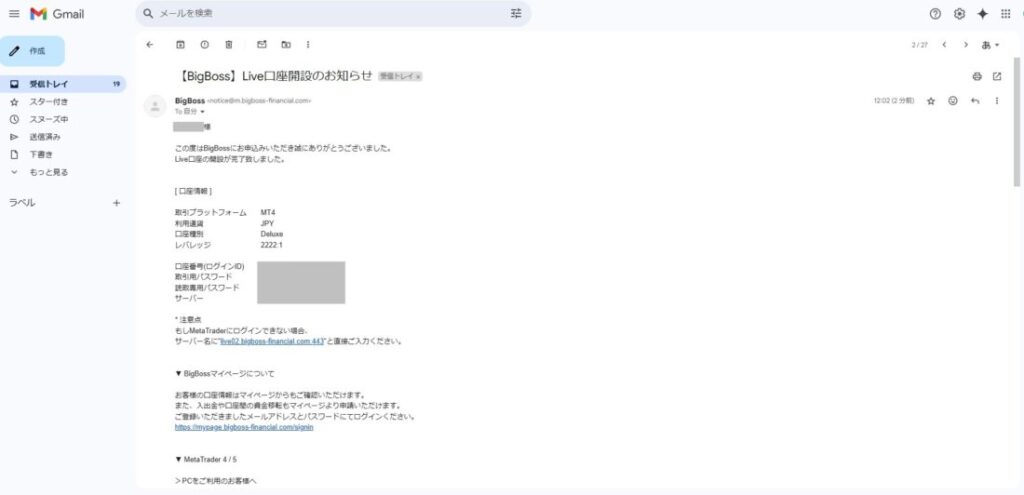Toggle the main menu hamburger icon
Image resolution: width=1024 pixels, height=495 pixels.
click(14, 14)
